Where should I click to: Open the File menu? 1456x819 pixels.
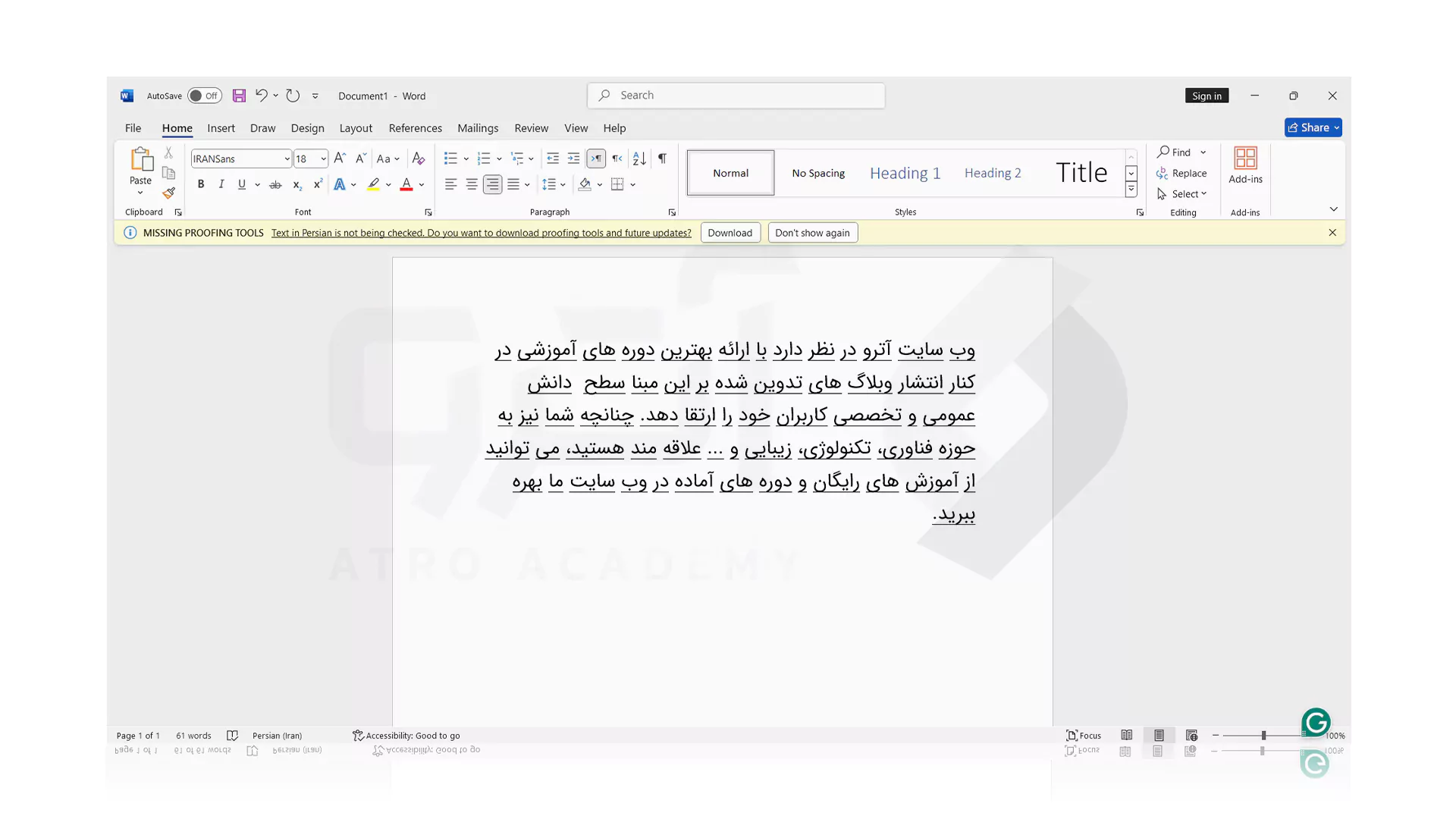pos(133,128)
